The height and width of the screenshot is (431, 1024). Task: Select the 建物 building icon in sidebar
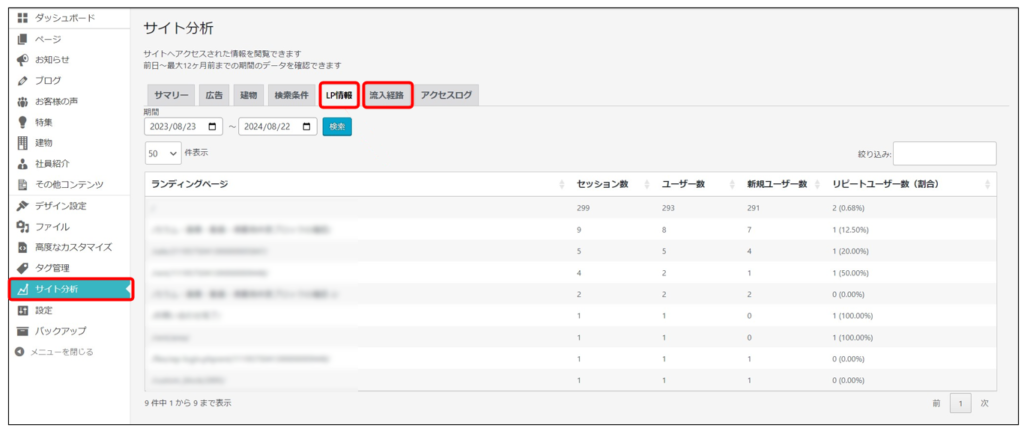point(22,143)
